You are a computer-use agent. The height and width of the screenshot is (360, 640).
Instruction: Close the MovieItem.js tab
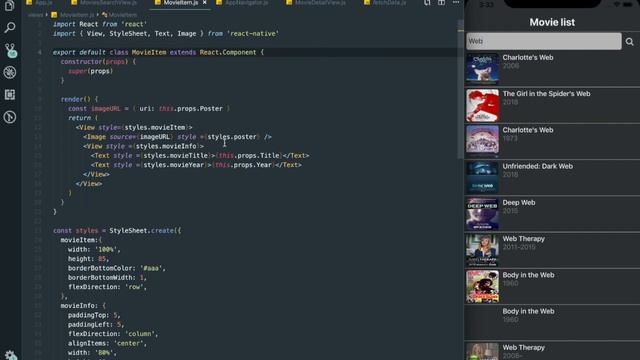(204, 3)
